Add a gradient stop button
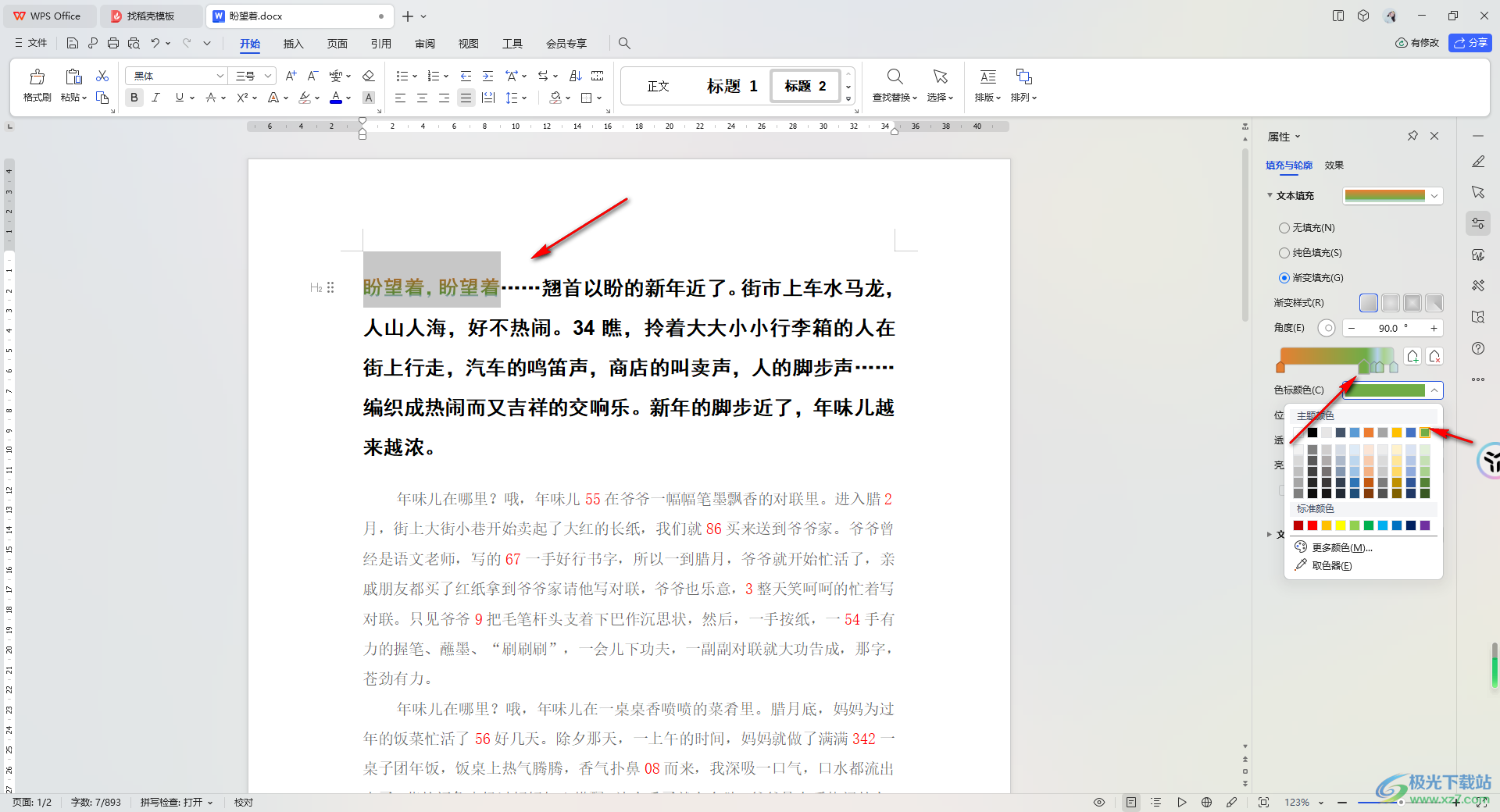Viewport: 1500px width, 812px height. 1412,357
